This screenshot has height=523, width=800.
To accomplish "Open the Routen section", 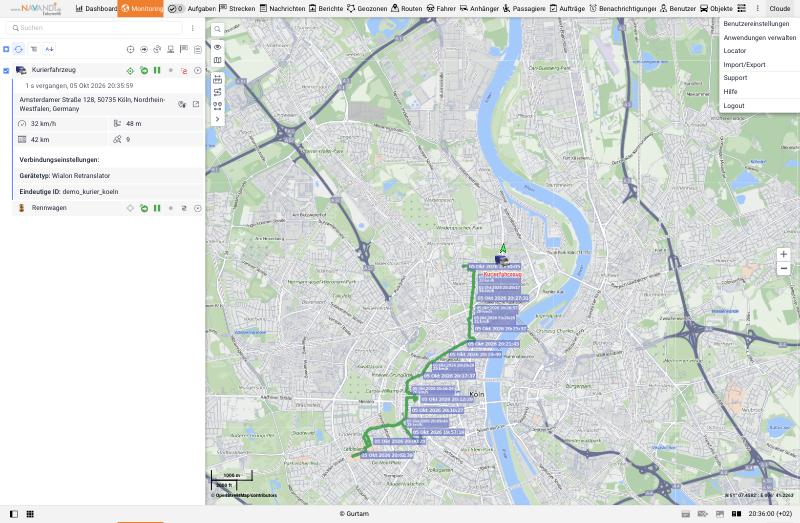I will click(407, 9).
